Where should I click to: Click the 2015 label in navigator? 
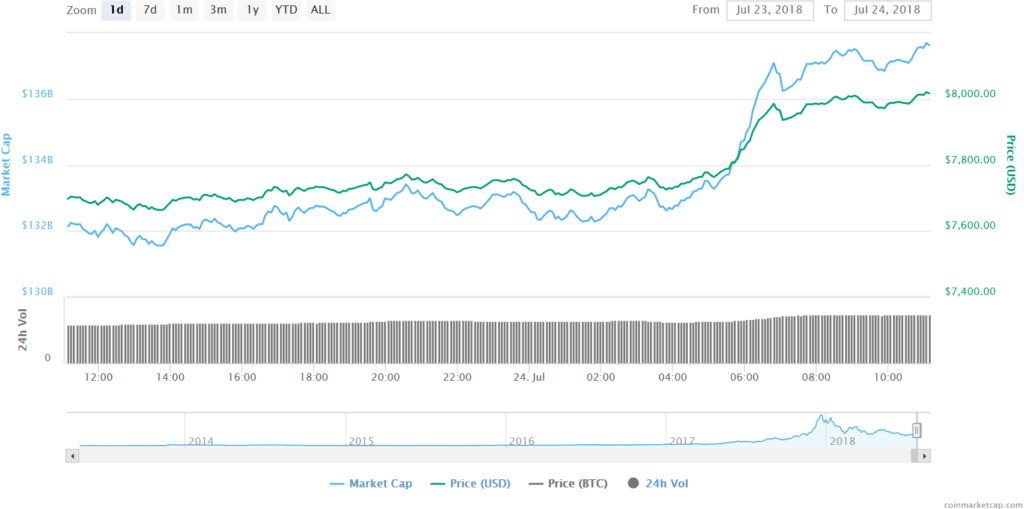click(x=361, y=441)
